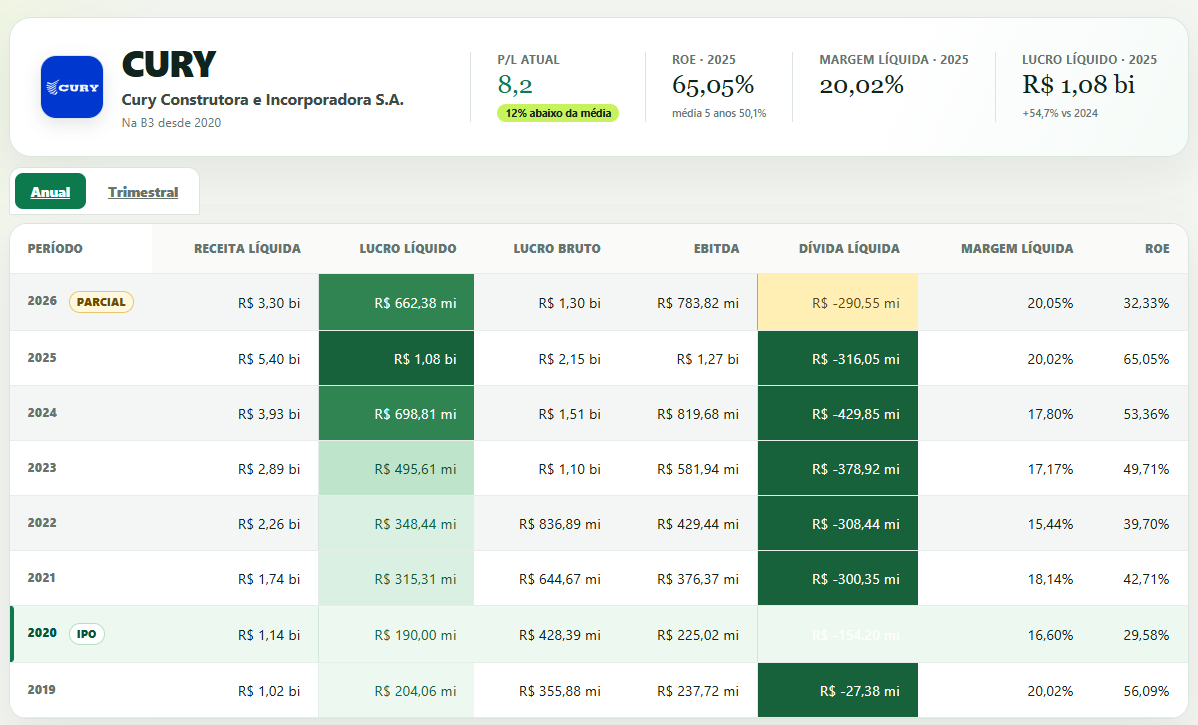The image size is (1198, 725).
Task: Click 'Cury Construtora e Incorporadora S.A.' name
Action: click(x=262, y=99)
